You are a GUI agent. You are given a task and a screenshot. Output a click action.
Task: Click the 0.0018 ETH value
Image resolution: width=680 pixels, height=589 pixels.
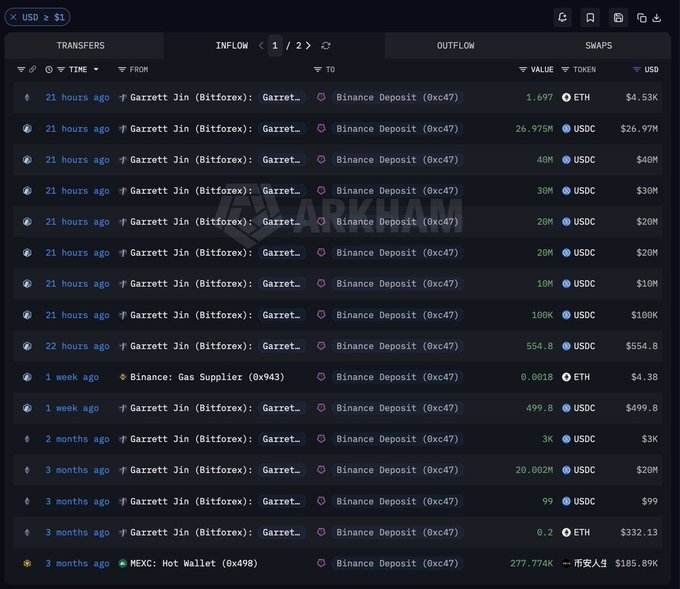(x=537, y=377)
